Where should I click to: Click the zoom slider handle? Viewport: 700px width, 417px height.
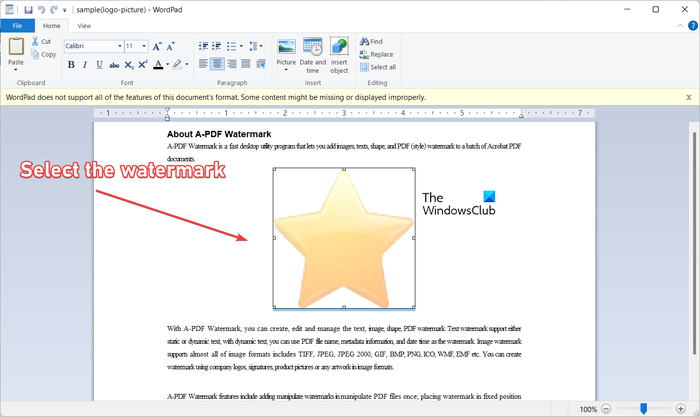click(x=643, y=408)
